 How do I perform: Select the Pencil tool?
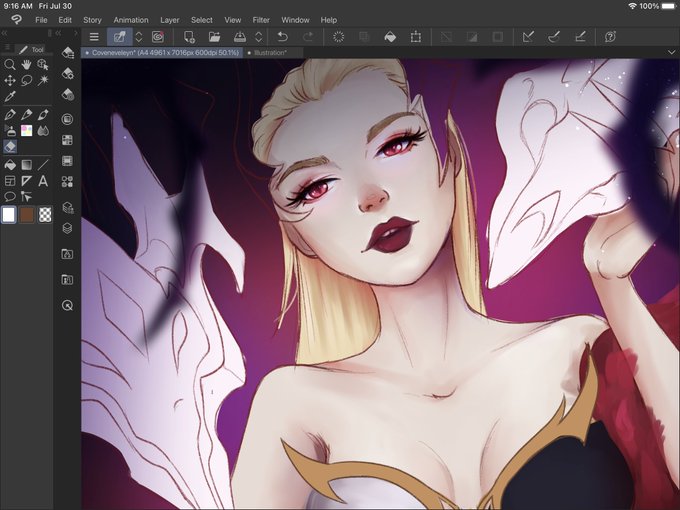[26, 115]
